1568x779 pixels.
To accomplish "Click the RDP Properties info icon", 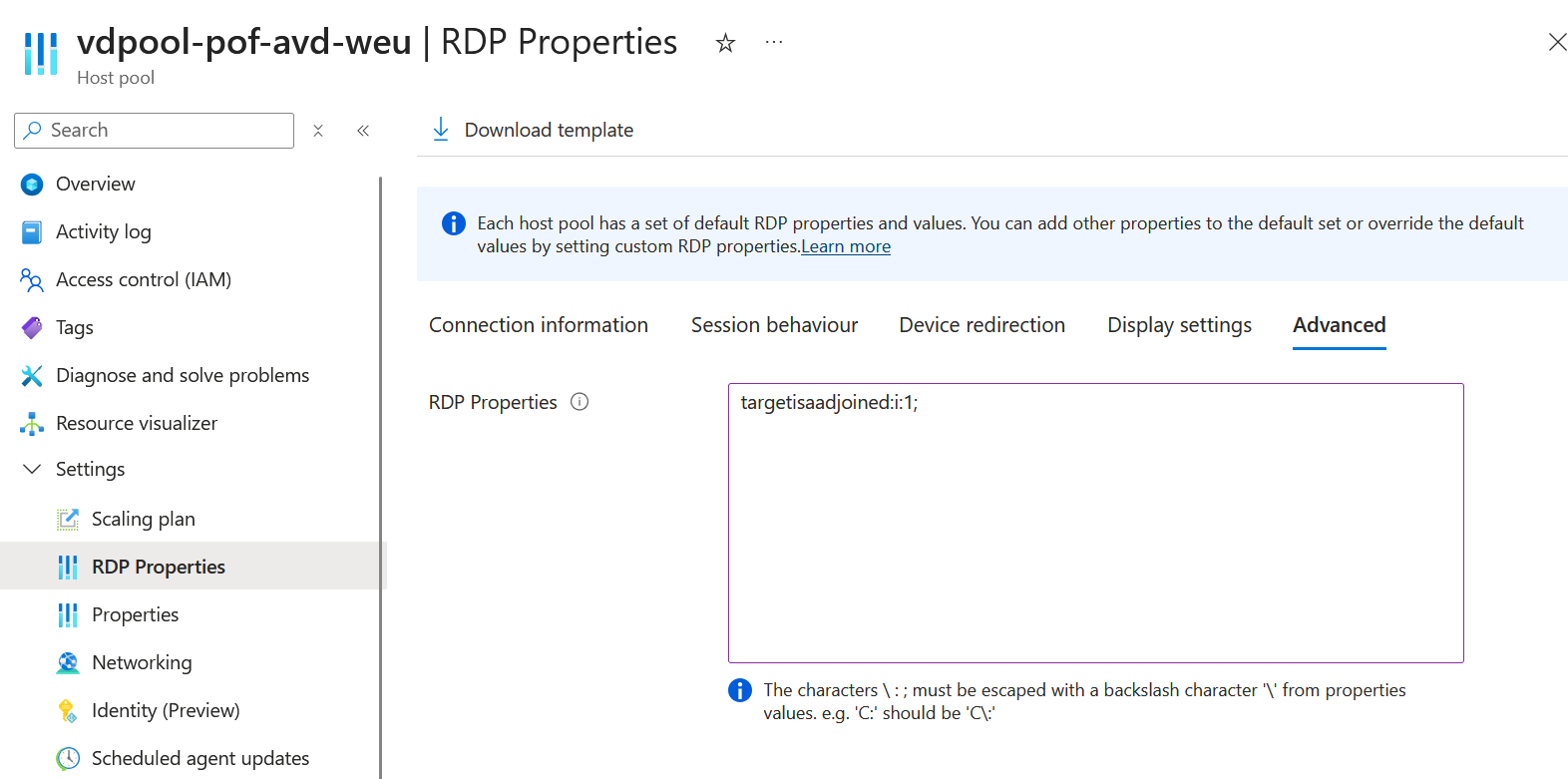I will (580, 402).
